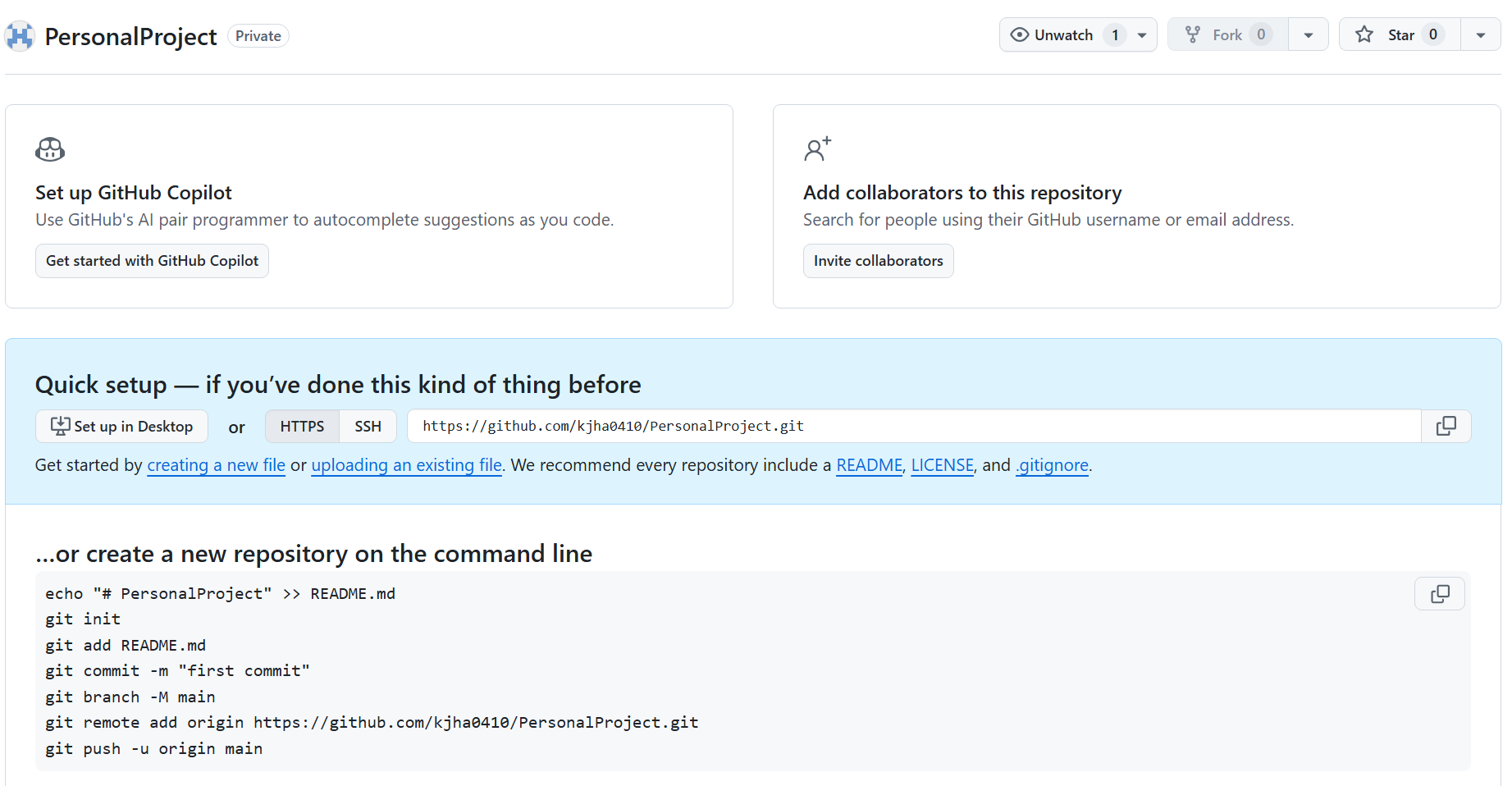Get started with GitHub Copilot
The width and height of the screenshot is (1512, 786).
pyautogui.click(x=152, y=261)
